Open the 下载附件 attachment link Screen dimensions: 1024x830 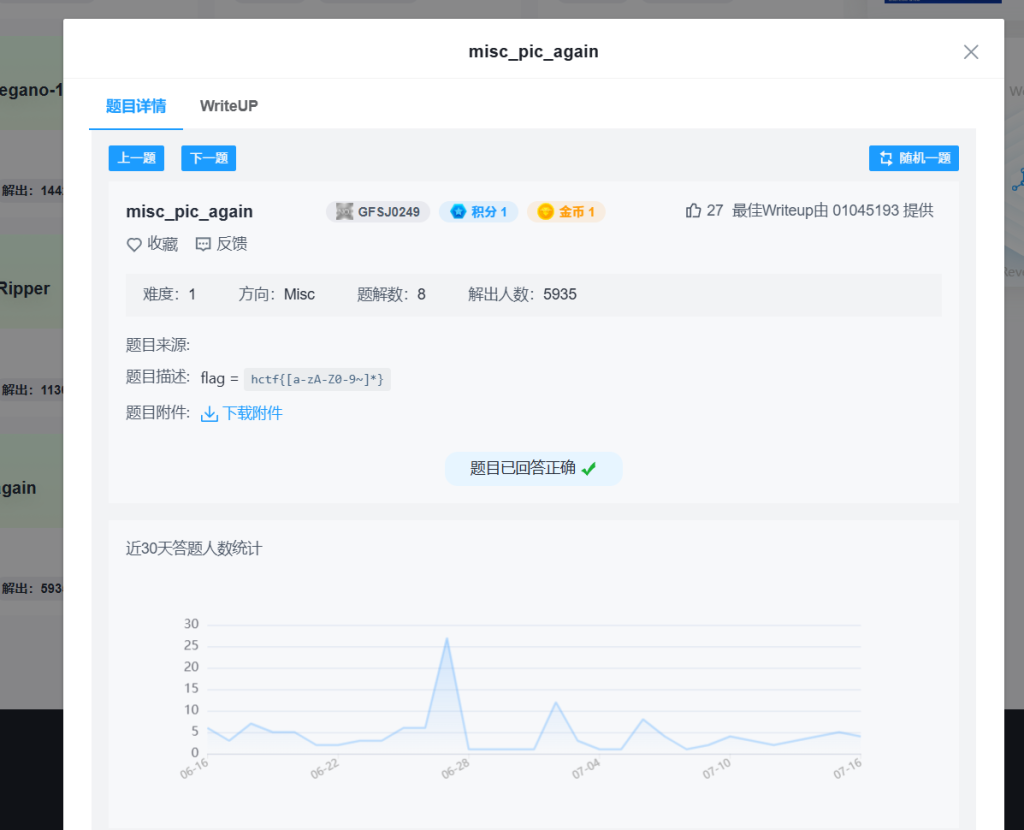point(253,413)
